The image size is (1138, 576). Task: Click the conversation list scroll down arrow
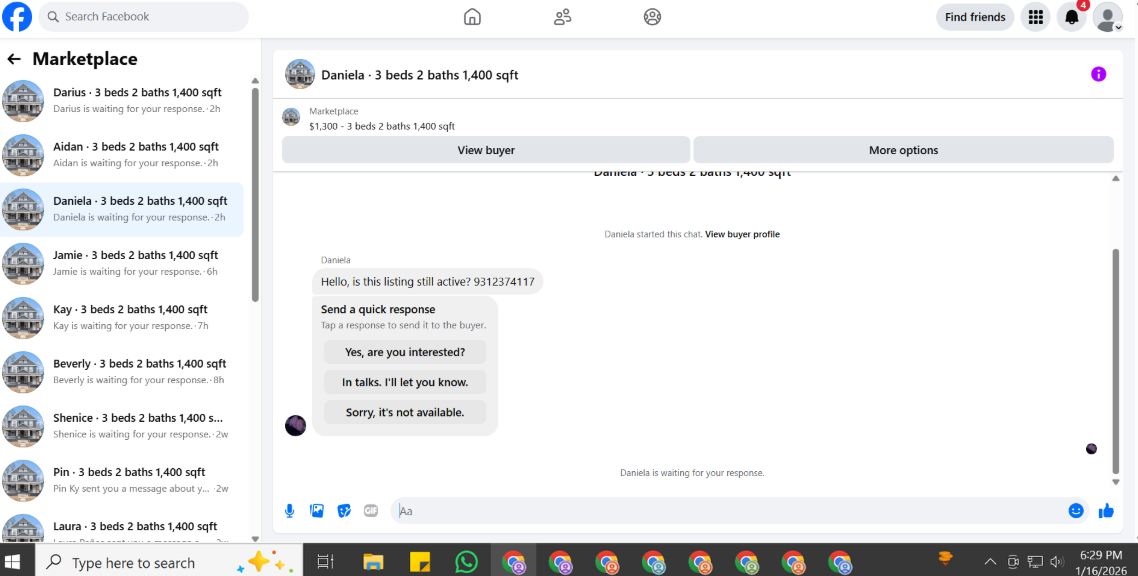(255, 538)
